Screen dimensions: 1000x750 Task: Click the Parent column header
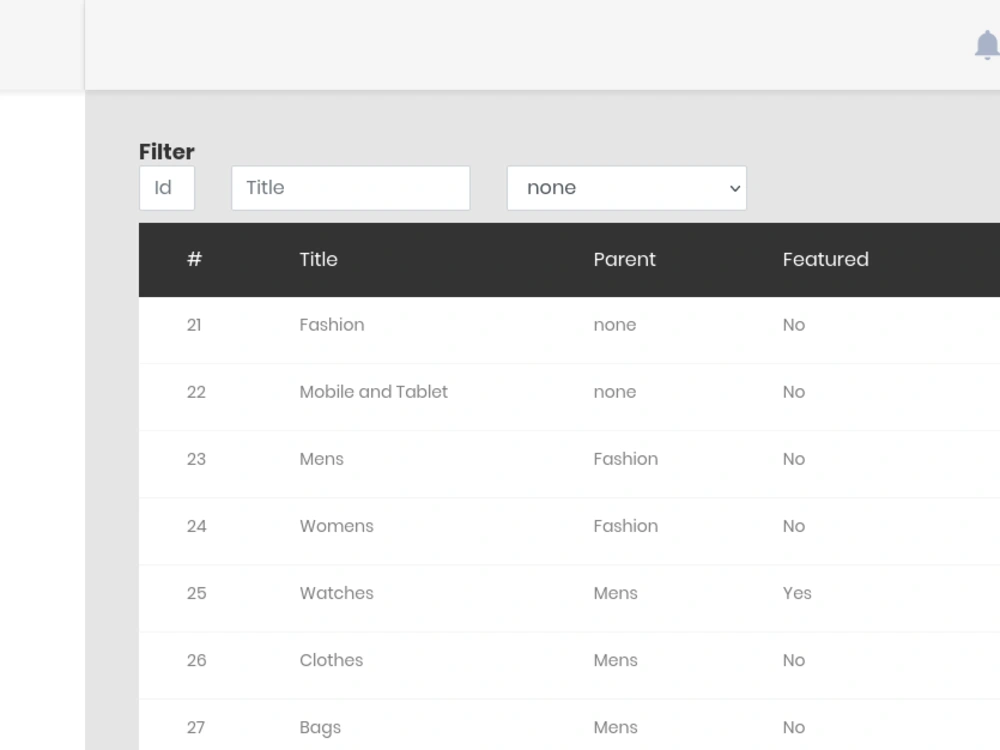pyautogui.click(x=624, y=259)
